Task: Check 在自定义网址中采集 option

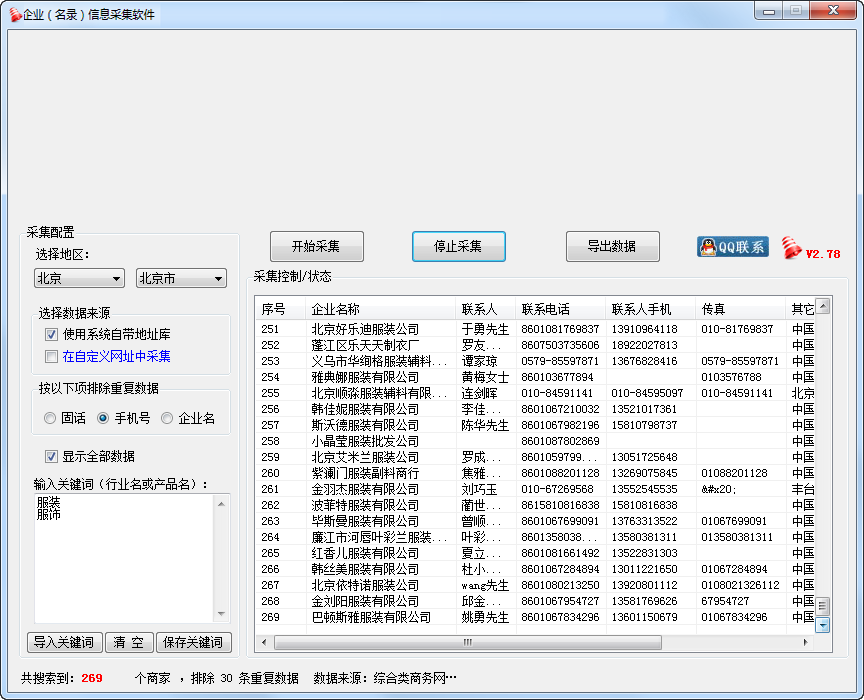Action: 51,356
